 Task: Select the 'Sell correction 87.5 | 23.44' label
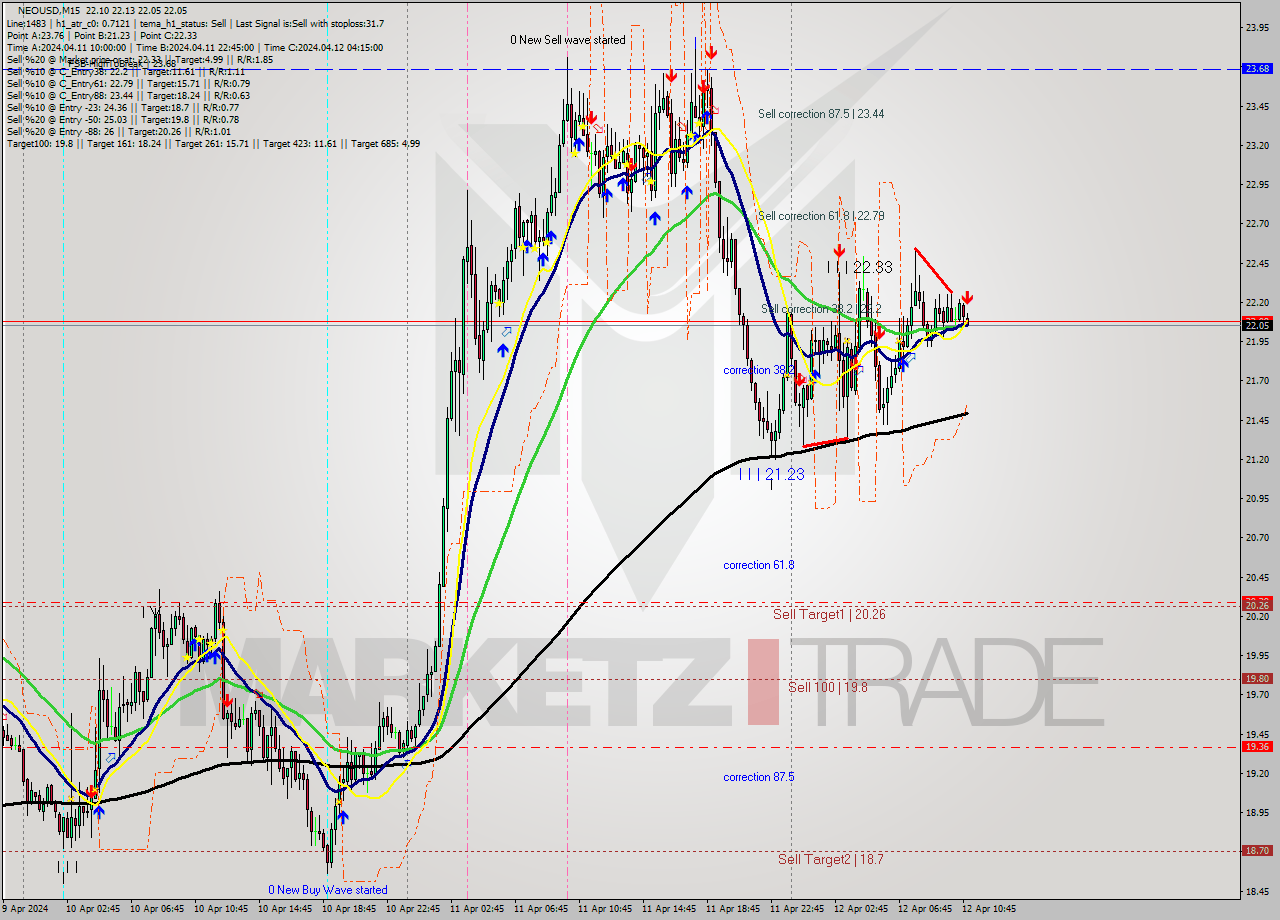point(821,114)
